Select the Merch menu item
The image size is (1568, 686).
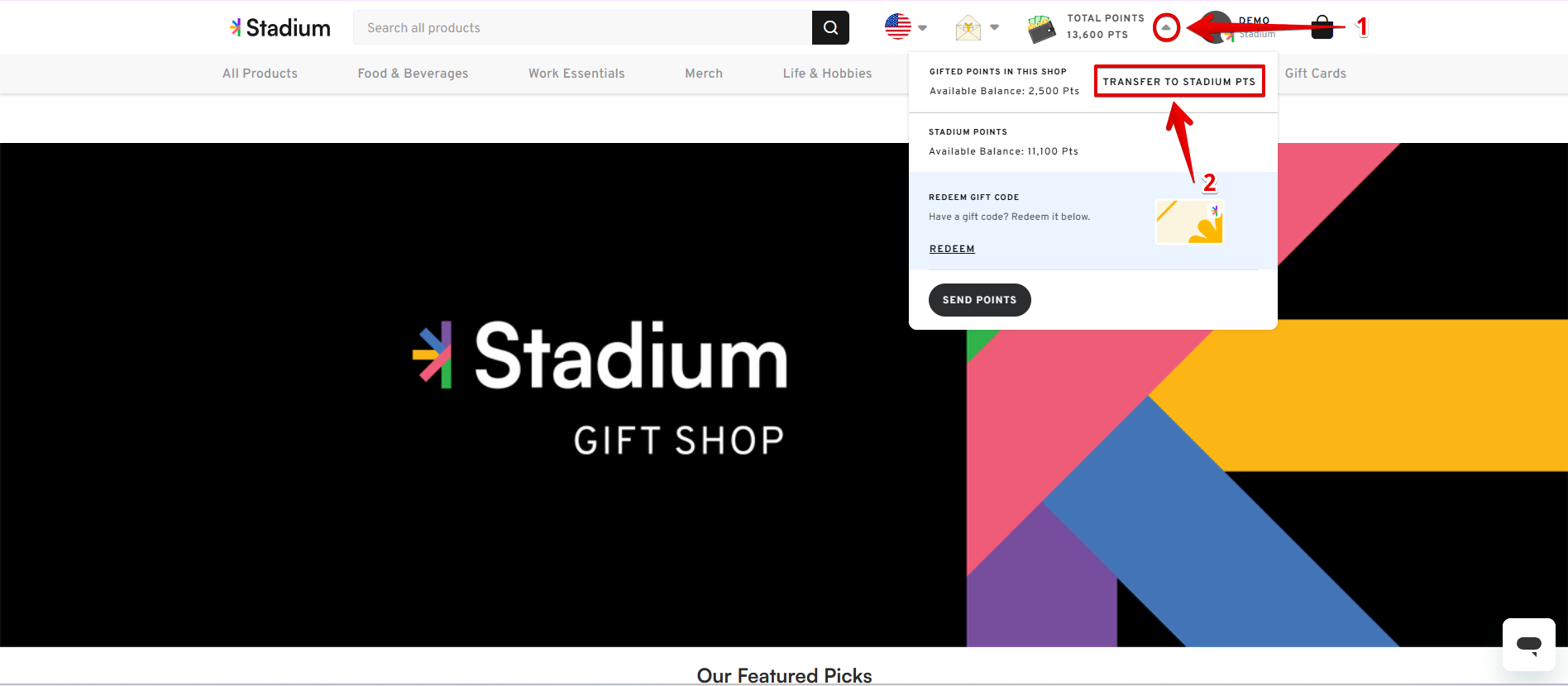704,74
